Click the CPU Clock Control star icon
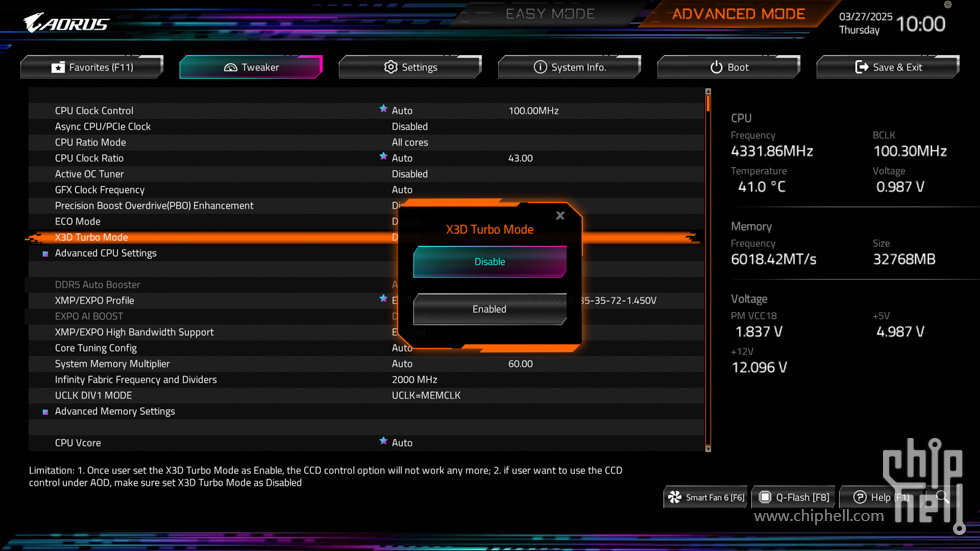This screenshot has height=551, width=980. click(x=383, y=109)
